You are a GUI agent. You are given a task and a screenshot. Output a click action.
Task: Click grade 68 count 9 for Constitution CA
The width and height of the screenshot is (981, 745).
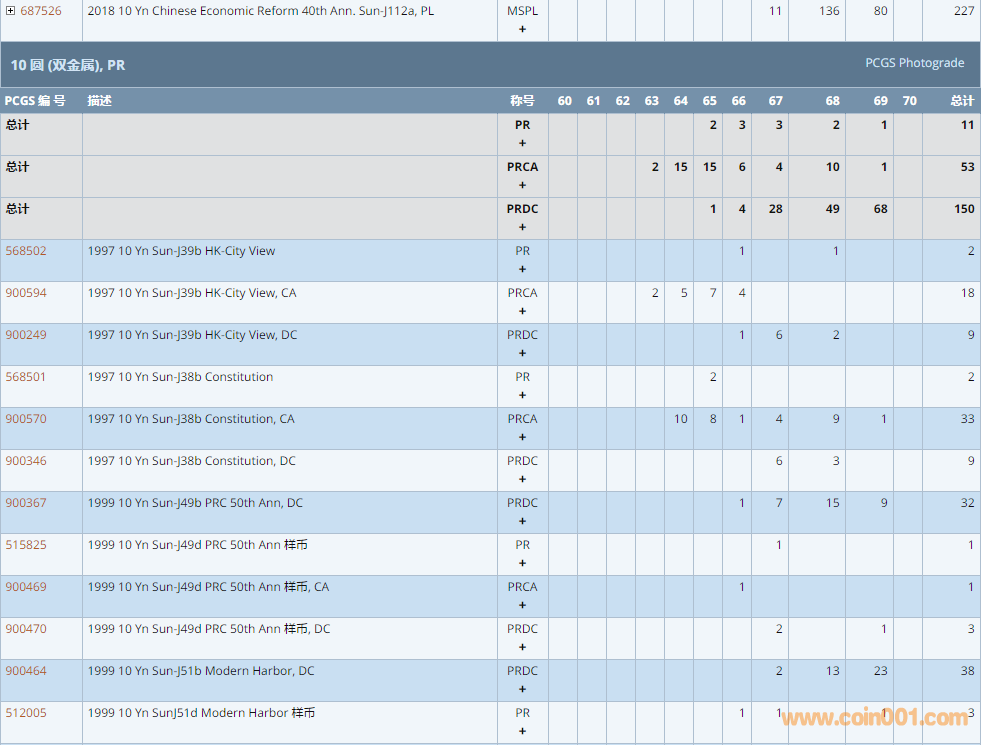[x=835, y=419]
